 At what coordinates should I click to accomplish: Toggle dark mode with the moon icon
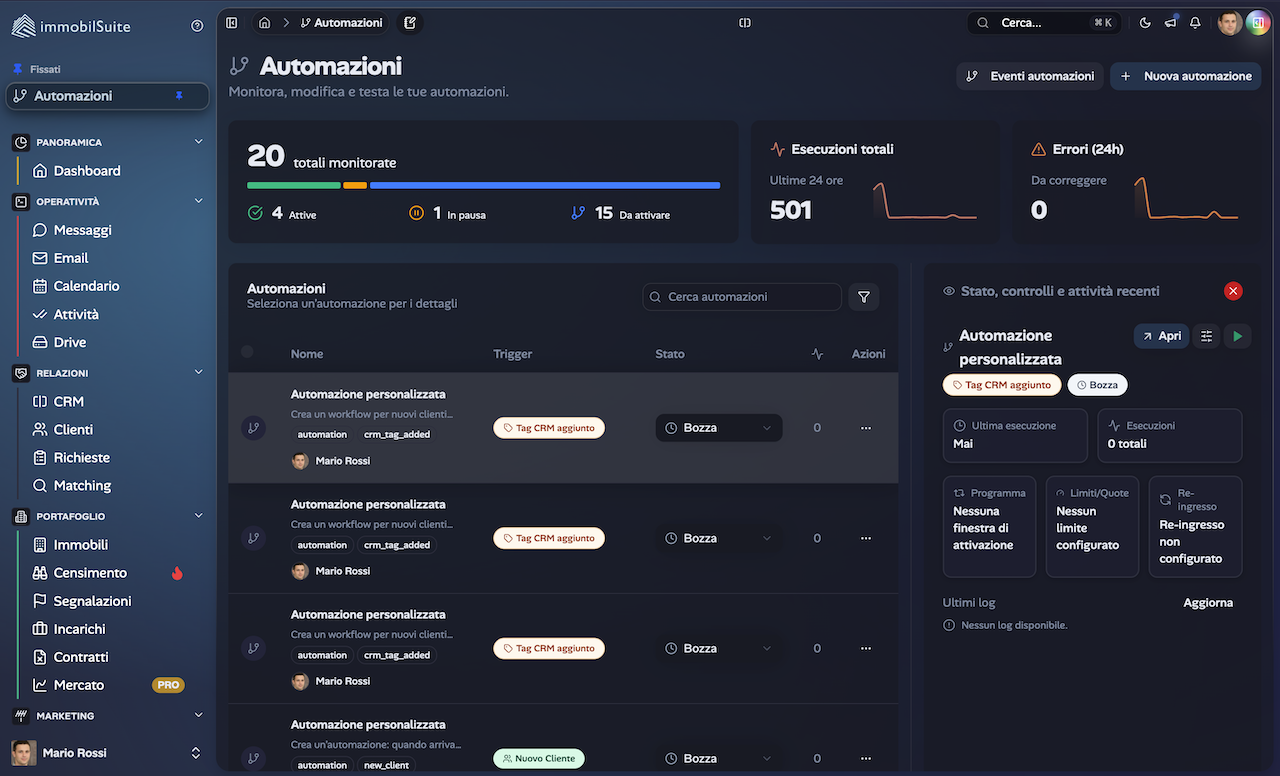(1145, 22)
